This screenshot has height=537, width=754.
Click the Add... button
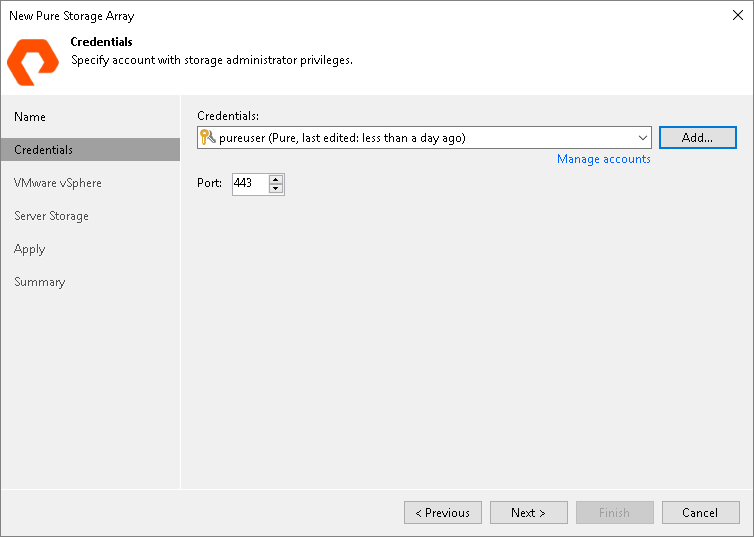[697, 137]
